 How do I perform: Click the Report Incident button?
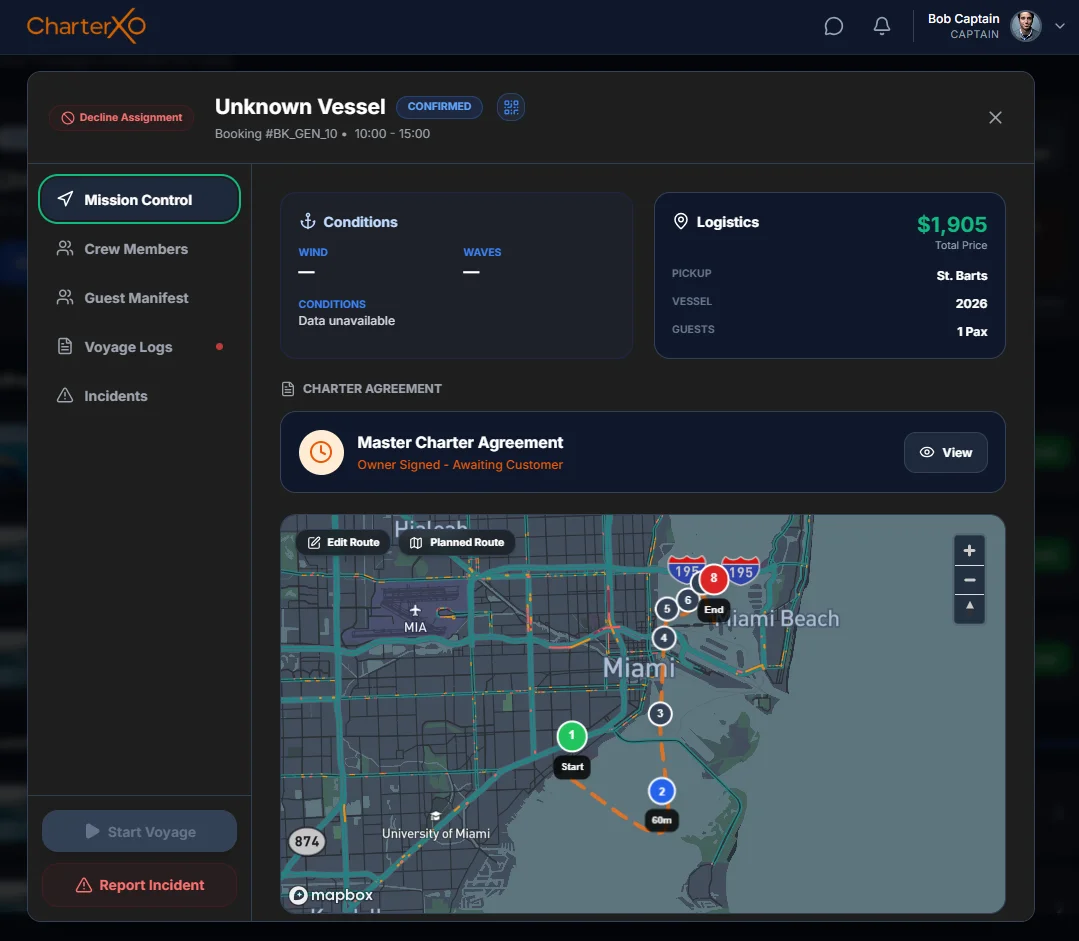[x=139, y=885]
